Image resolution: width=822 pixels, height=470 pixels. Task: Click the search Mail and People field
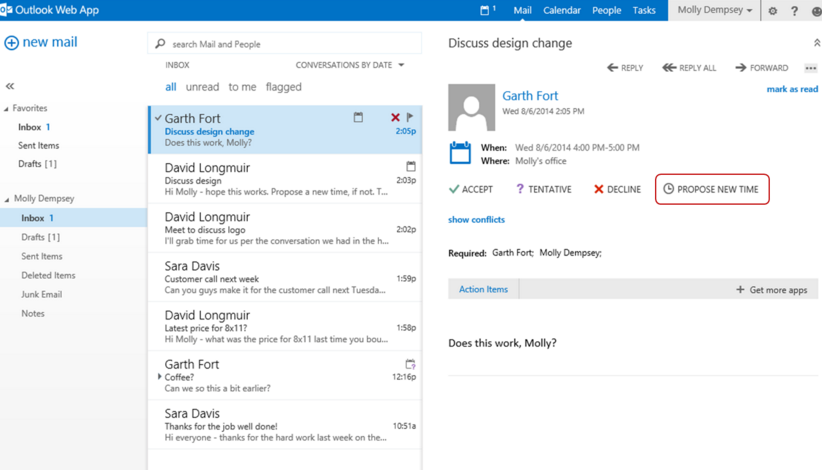click(285, 43)
